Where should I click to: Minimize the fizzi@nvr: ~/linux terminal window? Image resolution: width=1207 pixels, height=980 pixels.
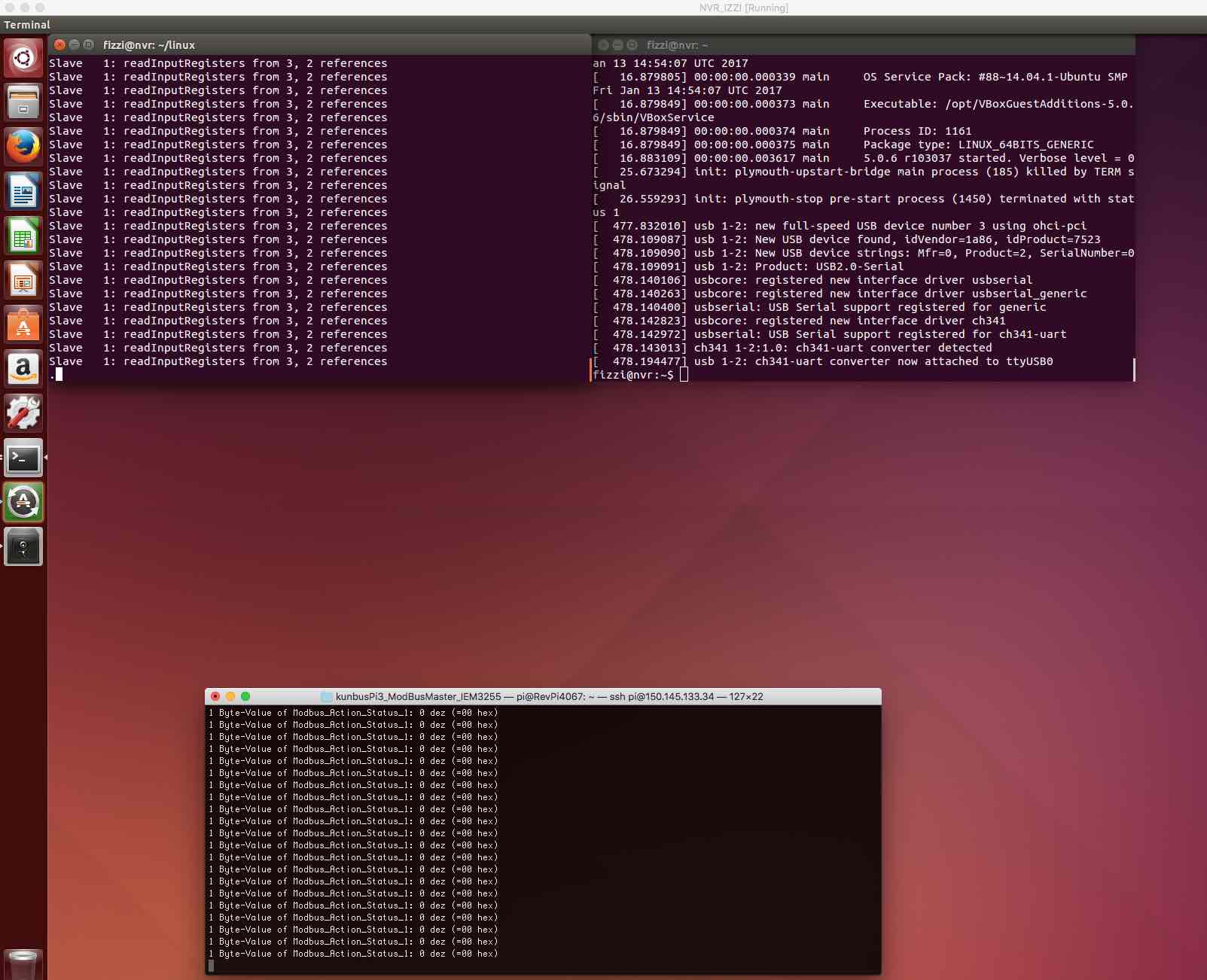[x=75, y=44]
